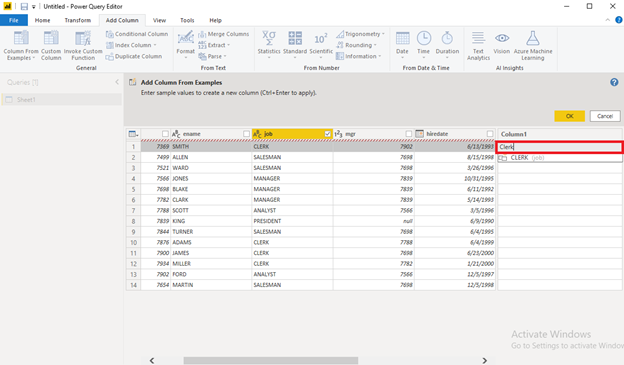Open the Scientific operations icon
This screenshot has height=365, width=624.
coord(321,39)
